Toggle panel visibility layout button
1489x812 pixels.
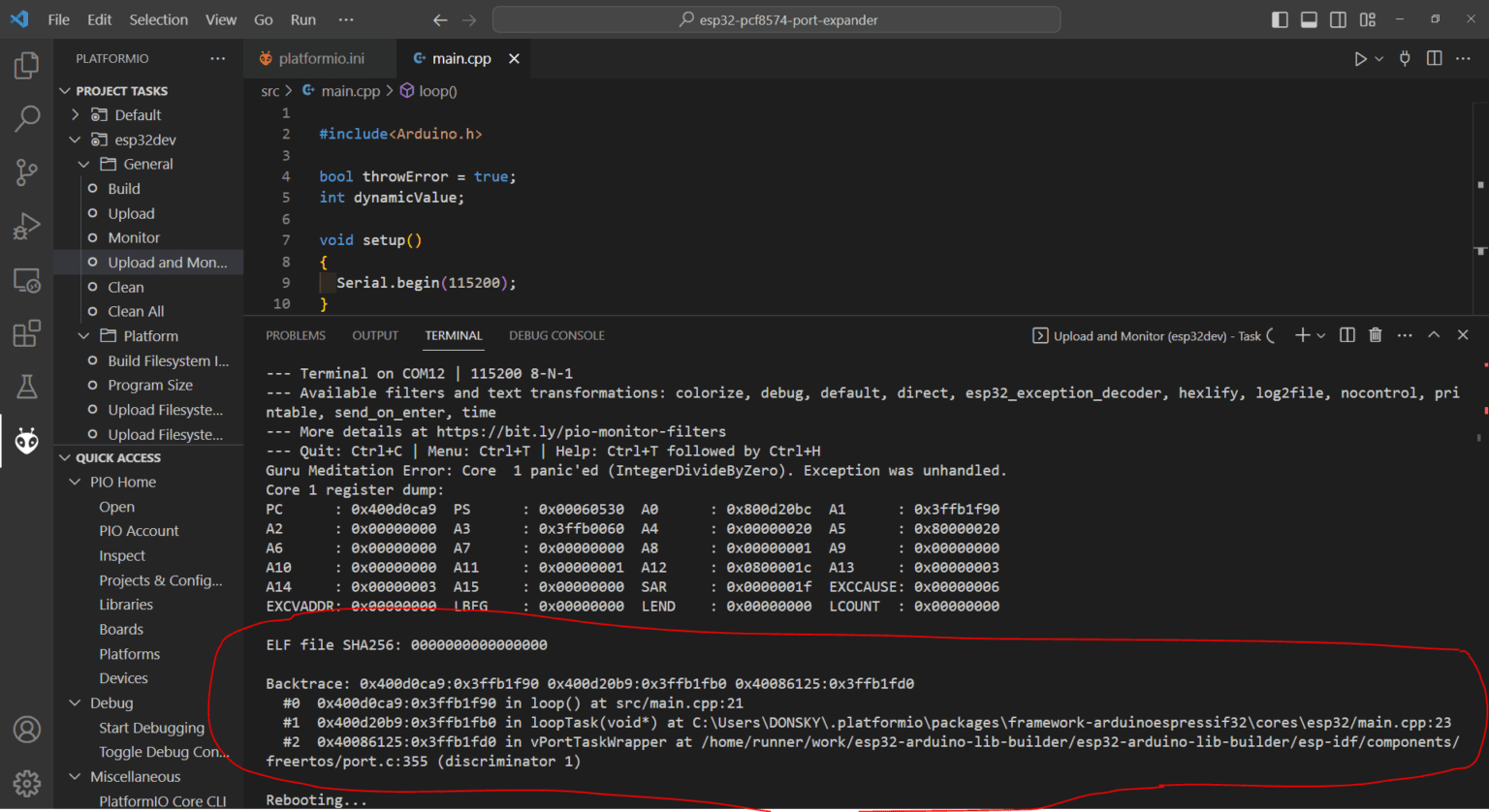(1309, 19)
